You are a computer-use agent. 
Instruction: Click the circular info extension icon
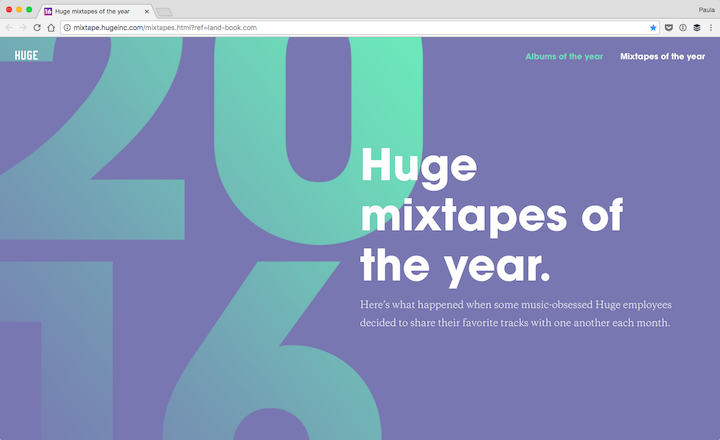pos(683,28)
